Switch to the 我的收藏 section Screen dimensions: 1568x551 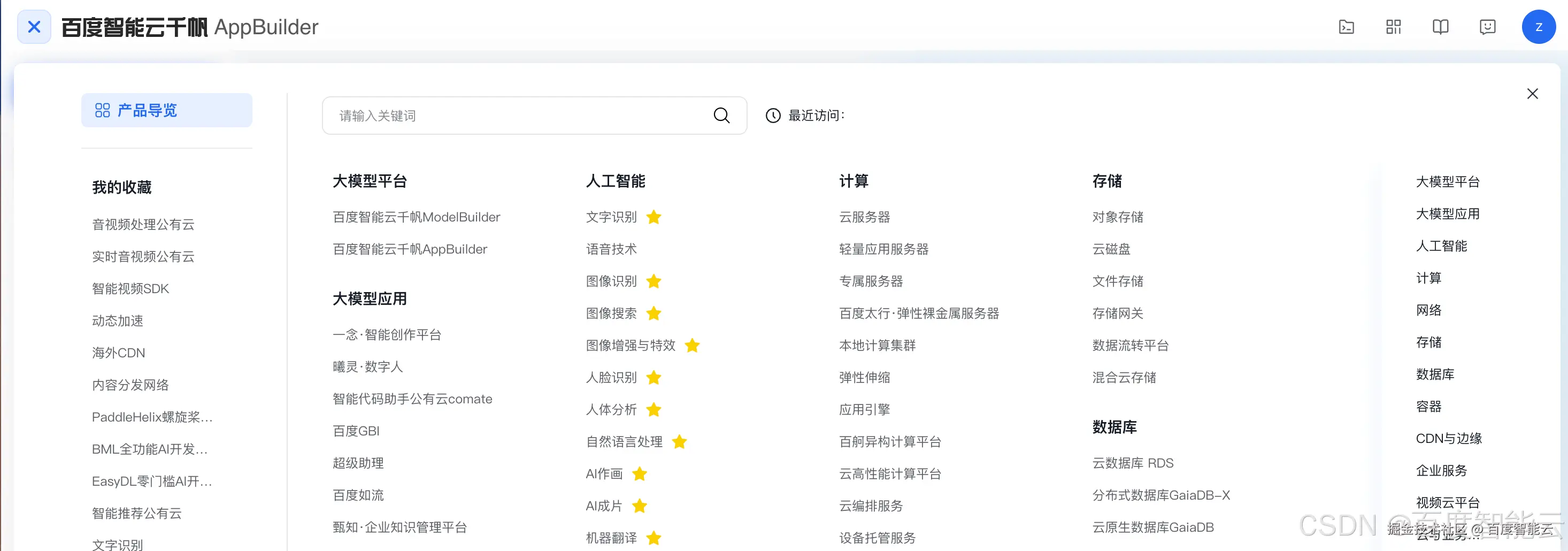pos(122,187)
